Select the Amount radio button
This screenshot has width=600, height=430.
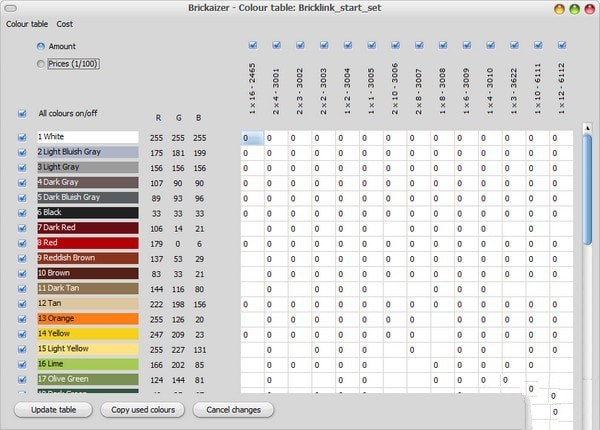(x=41, y=46)
